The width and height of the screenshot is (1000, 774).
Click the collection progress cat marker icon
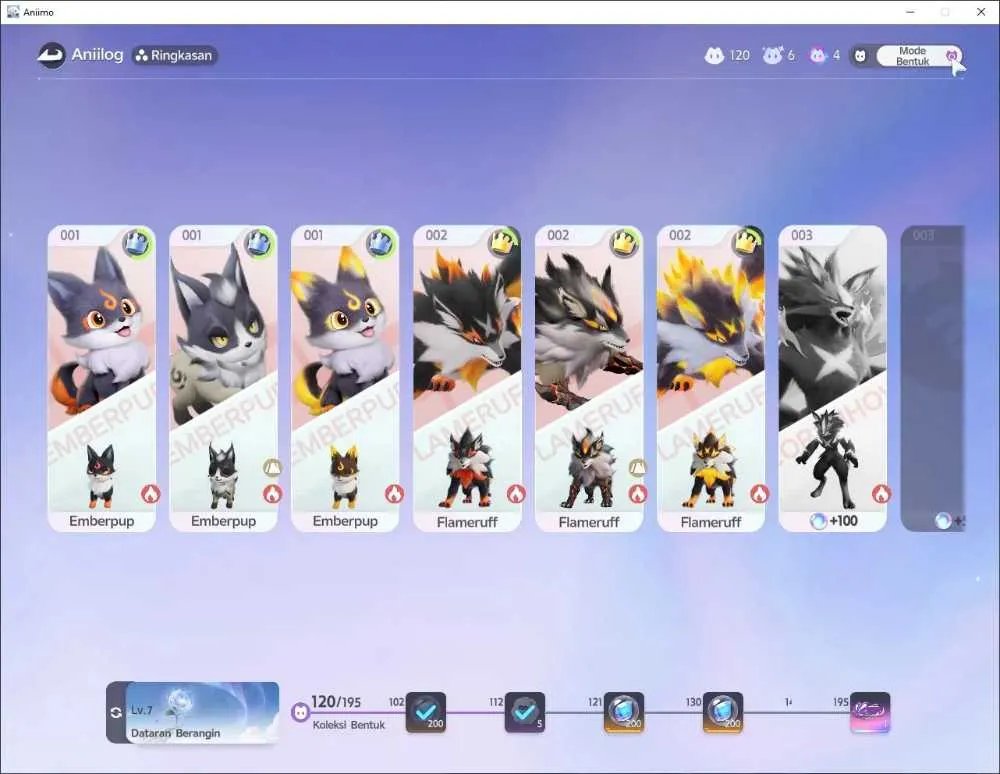(300, 712)
